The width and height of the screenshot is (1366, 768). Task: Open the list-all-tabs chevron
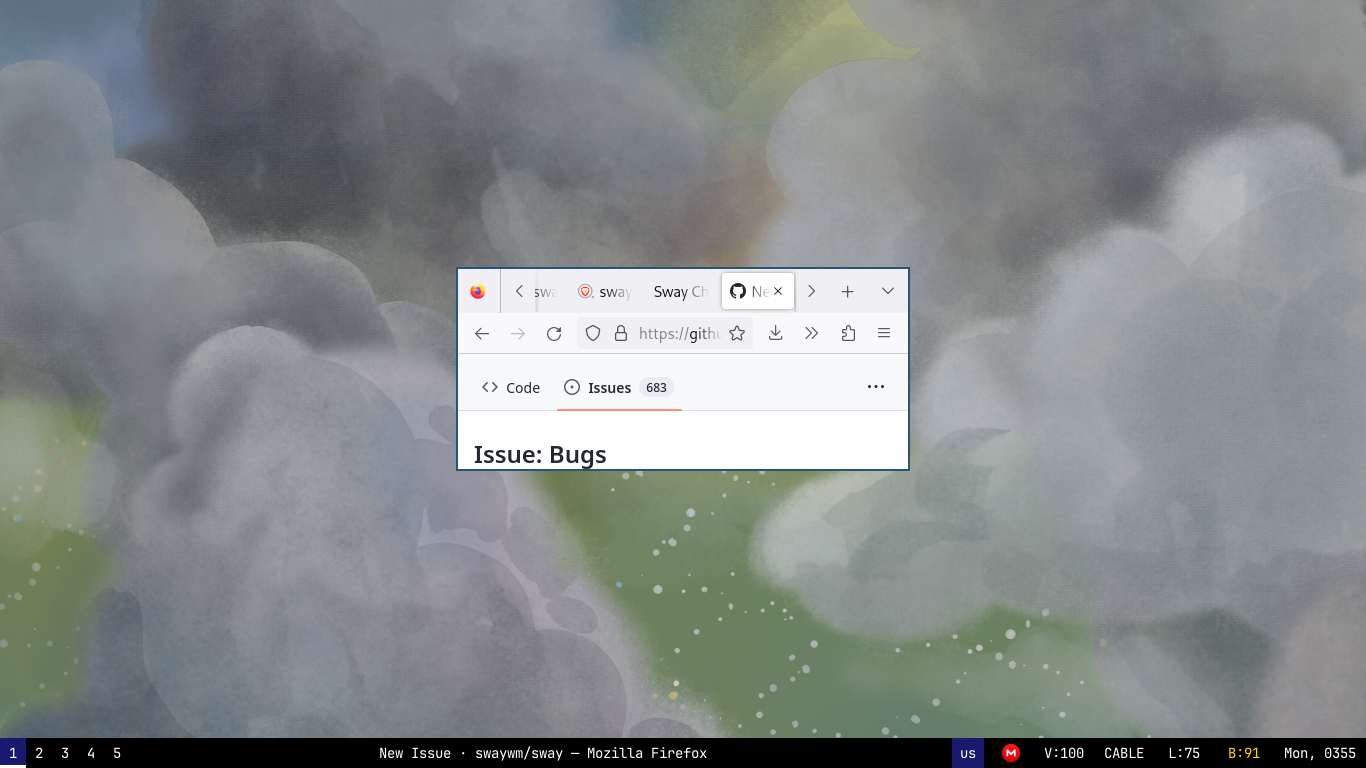coord(888,291)
